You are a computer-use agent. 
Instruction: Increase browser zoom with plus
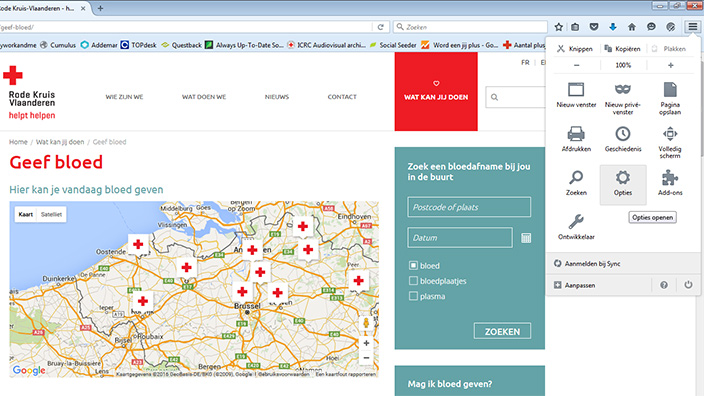[671, 65]
